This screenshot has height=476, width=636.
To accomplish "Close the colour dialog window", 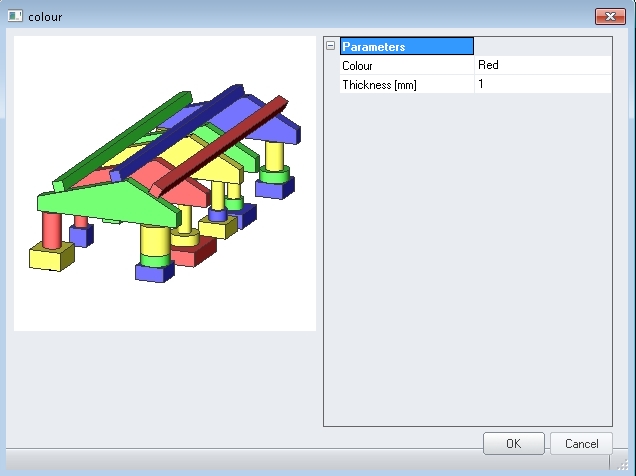I will (x=610, y=16).
